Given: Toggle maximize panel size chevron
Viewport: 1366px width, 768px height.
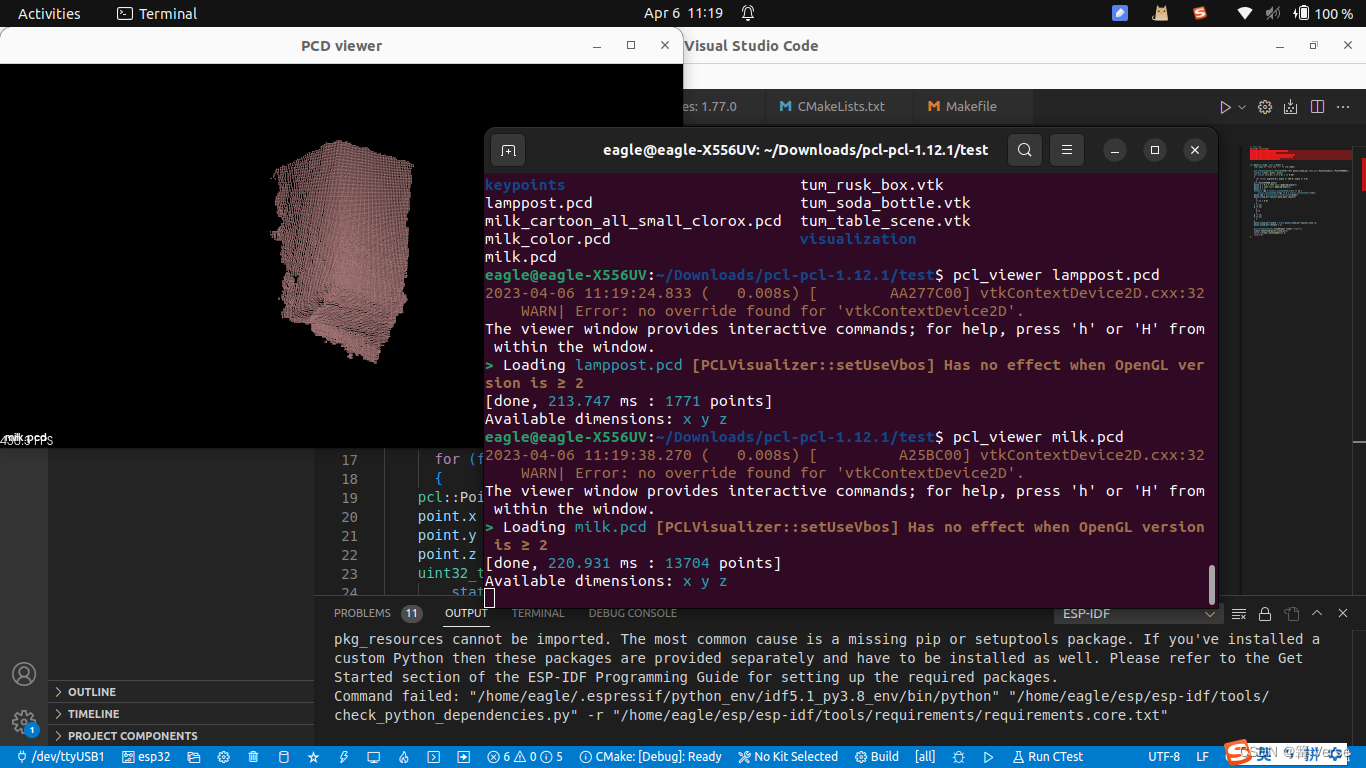Looking at the screenshot, I should 1317,613.
